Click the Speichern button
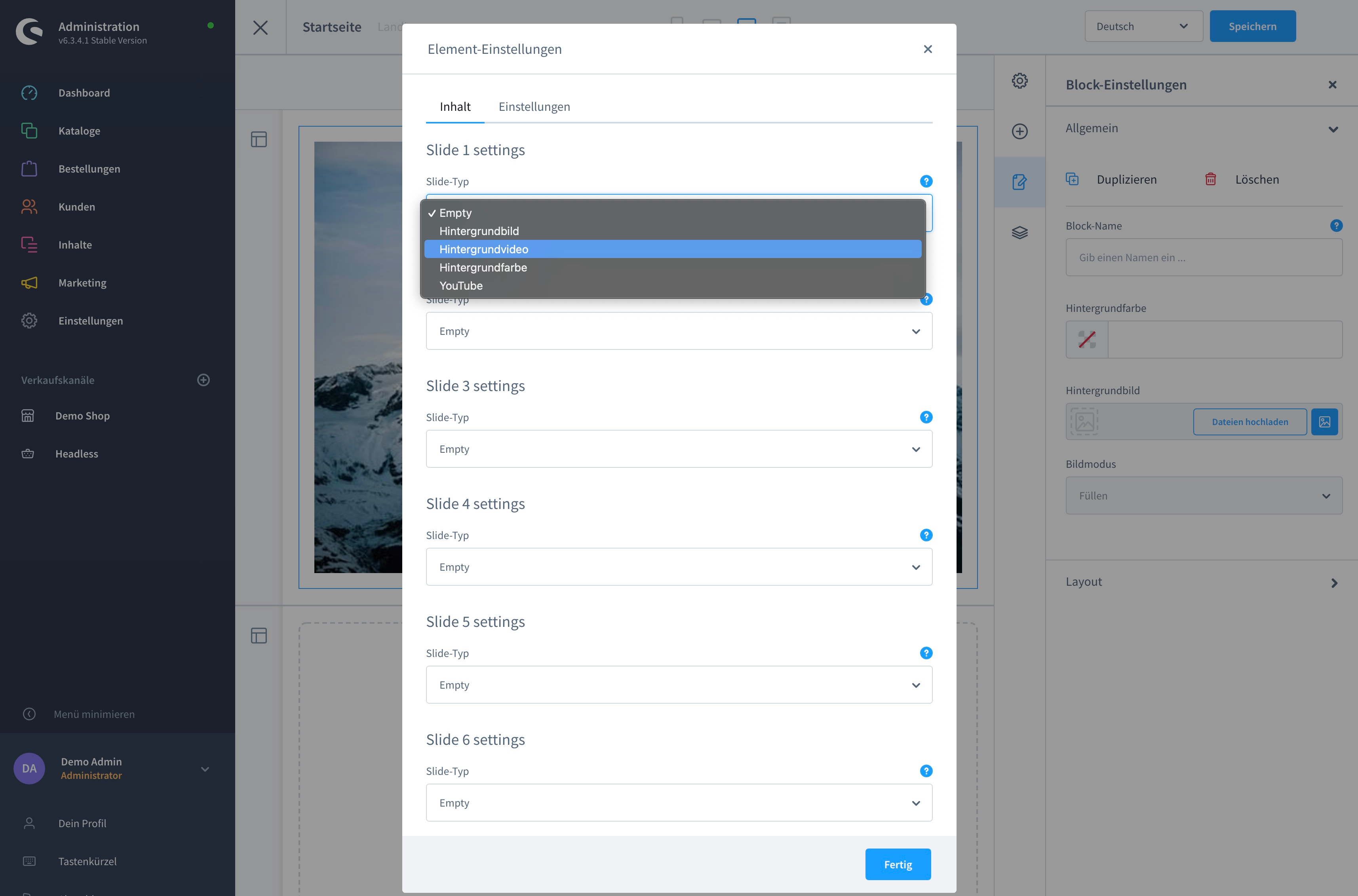This screenshot has width=1358, height=896. [x=1252, y=26]
